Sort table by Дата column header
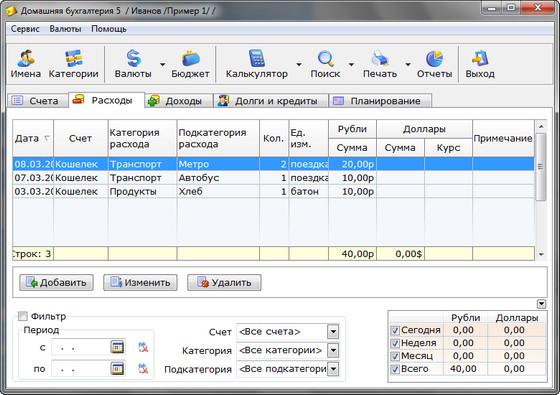Image resolution: width=560 pixels, height=395 pixels. 33,138
